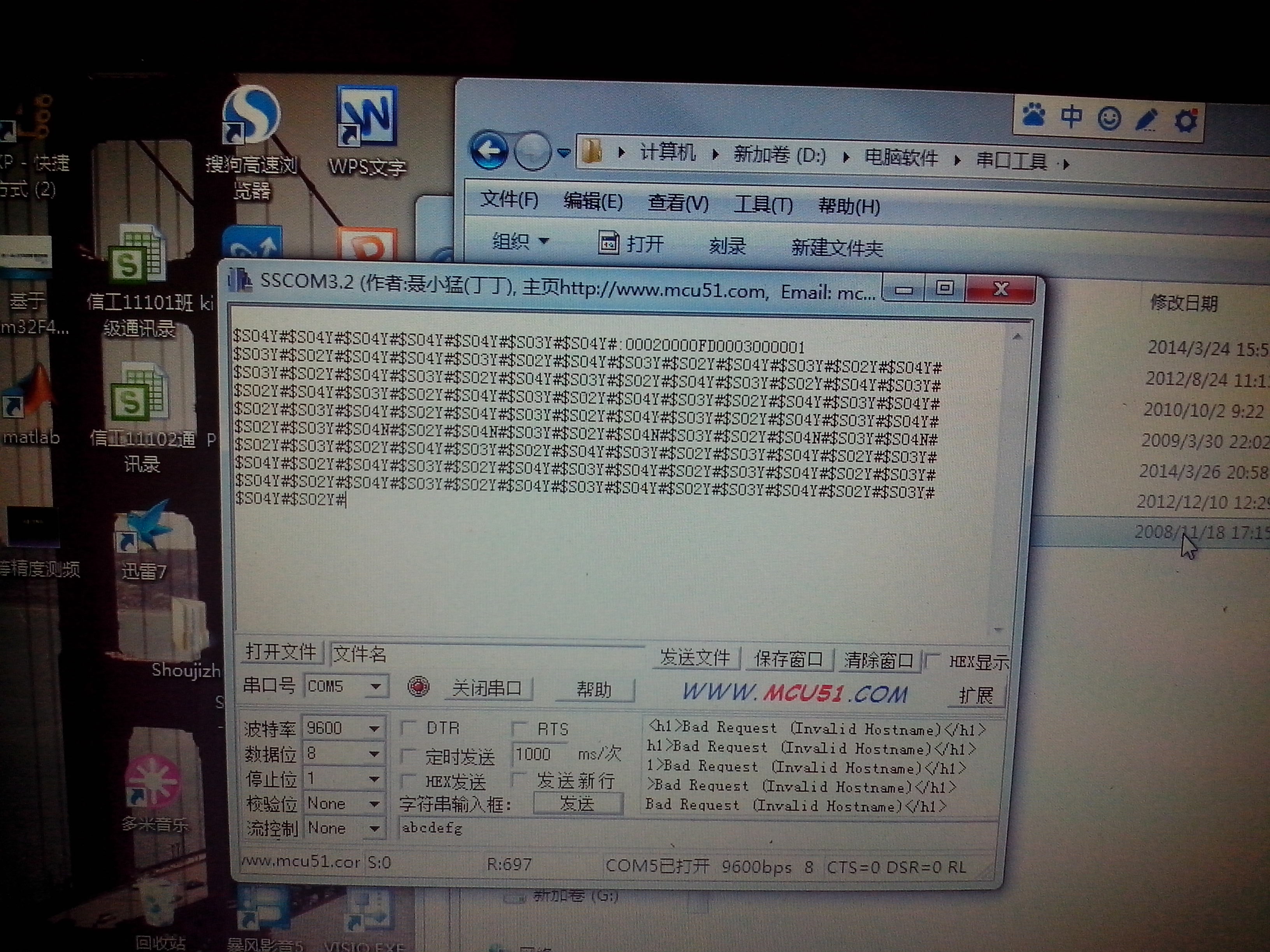This screenshot has width=1270, height=952.
Task: Open the Sogou browser desktop shortcut
Action: 251,141
